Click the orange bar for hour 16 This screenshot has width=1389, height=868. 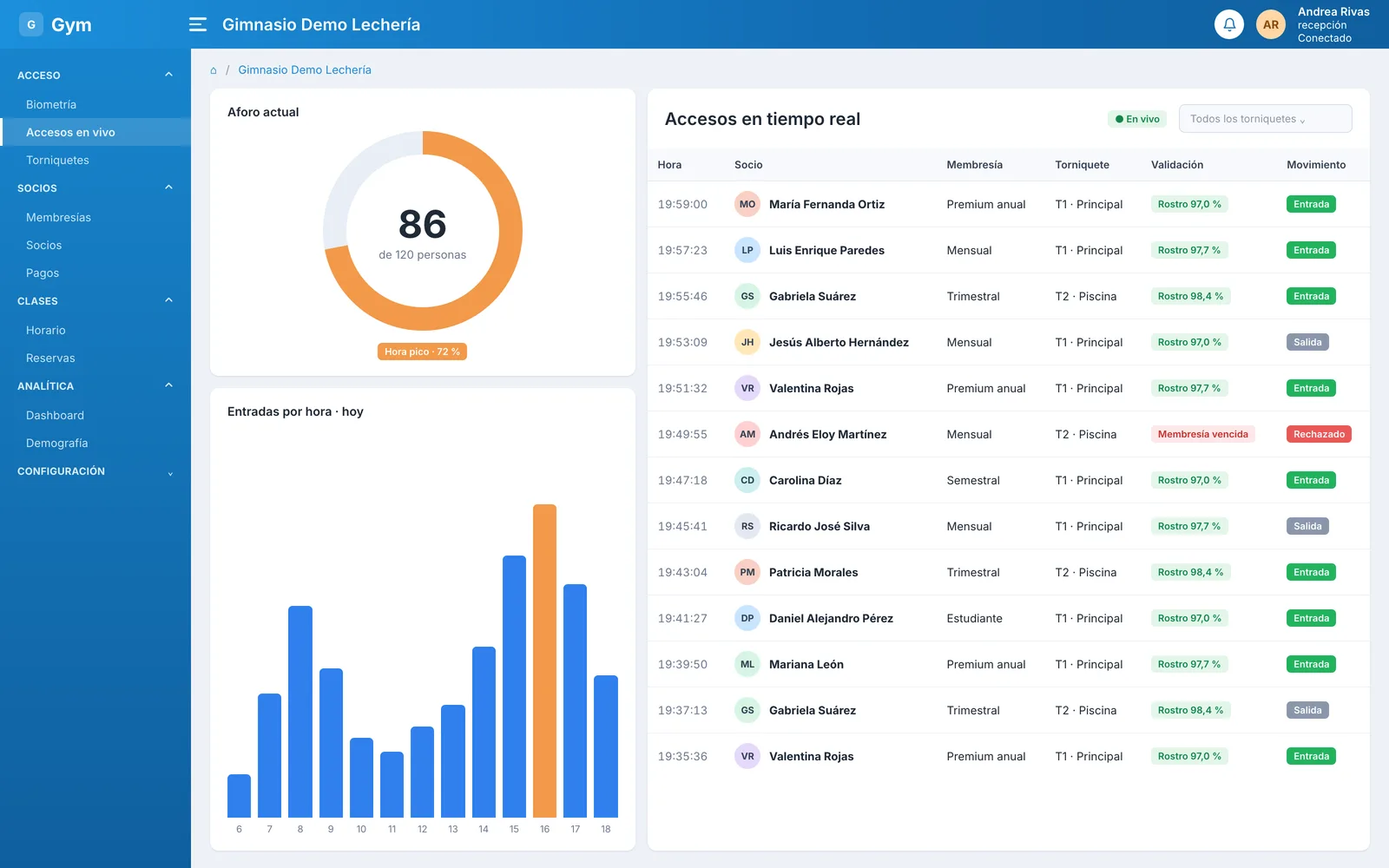coord(544,661)
